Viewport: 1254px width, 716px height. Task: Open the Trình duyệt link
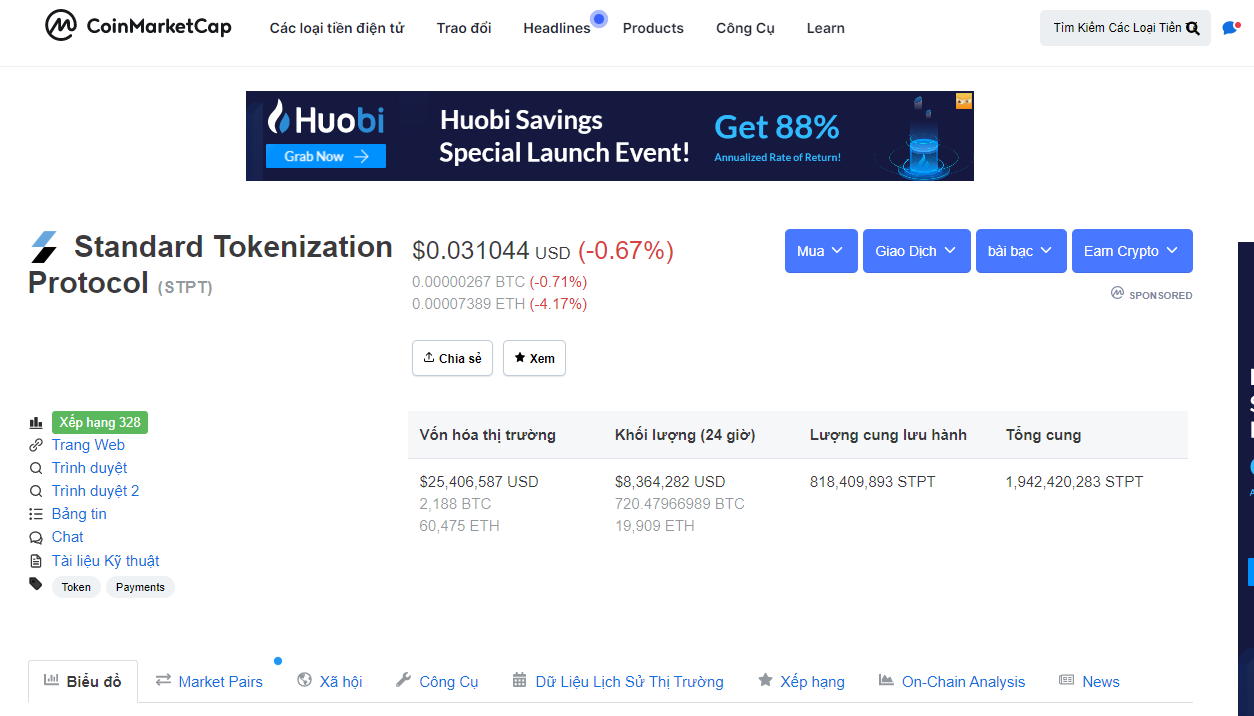(x=90, y=468)
